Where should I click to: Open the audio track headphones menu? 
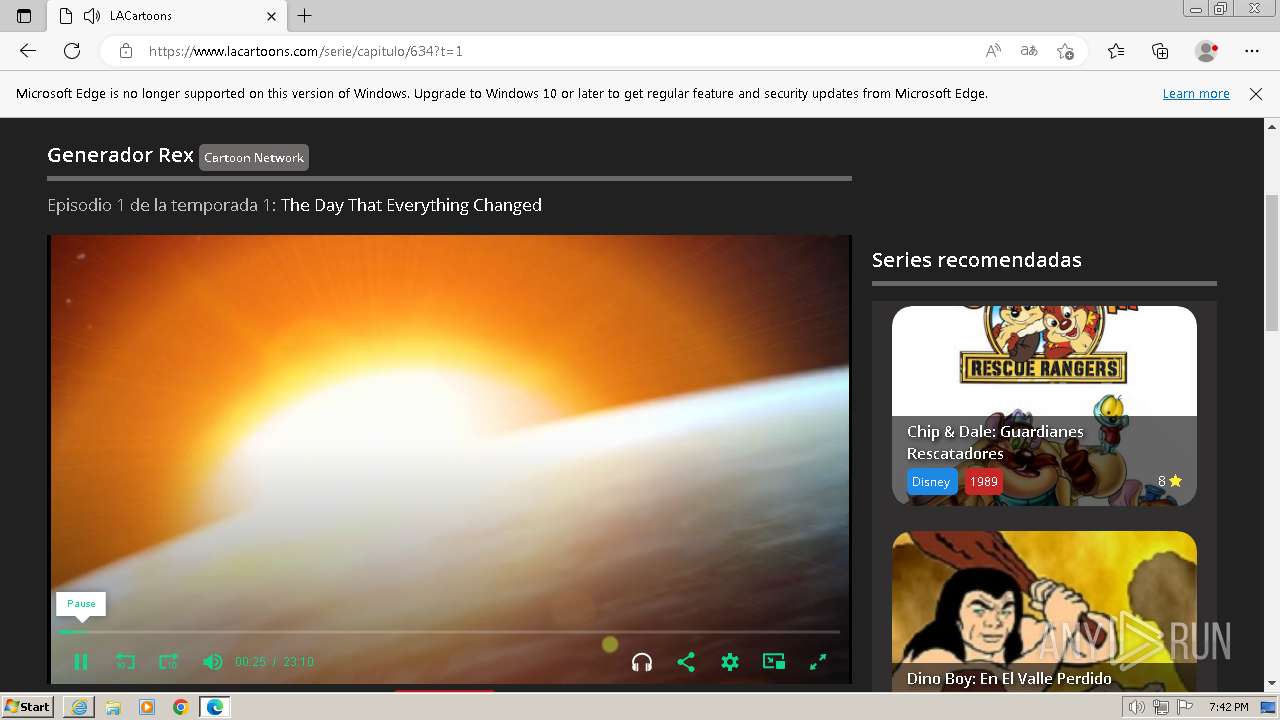pos(642,662)
